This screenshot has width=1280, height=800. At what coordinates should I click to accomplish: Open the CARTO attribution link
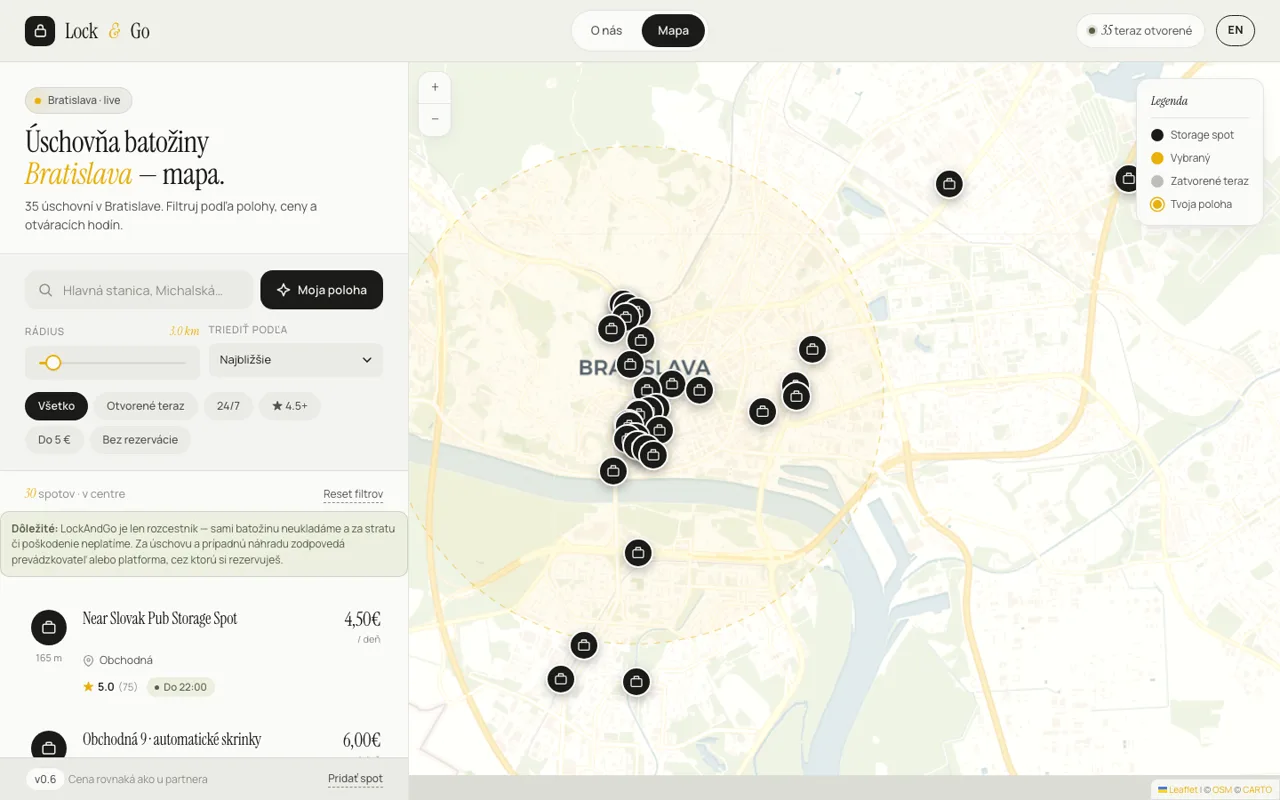tap(1257, 790)
